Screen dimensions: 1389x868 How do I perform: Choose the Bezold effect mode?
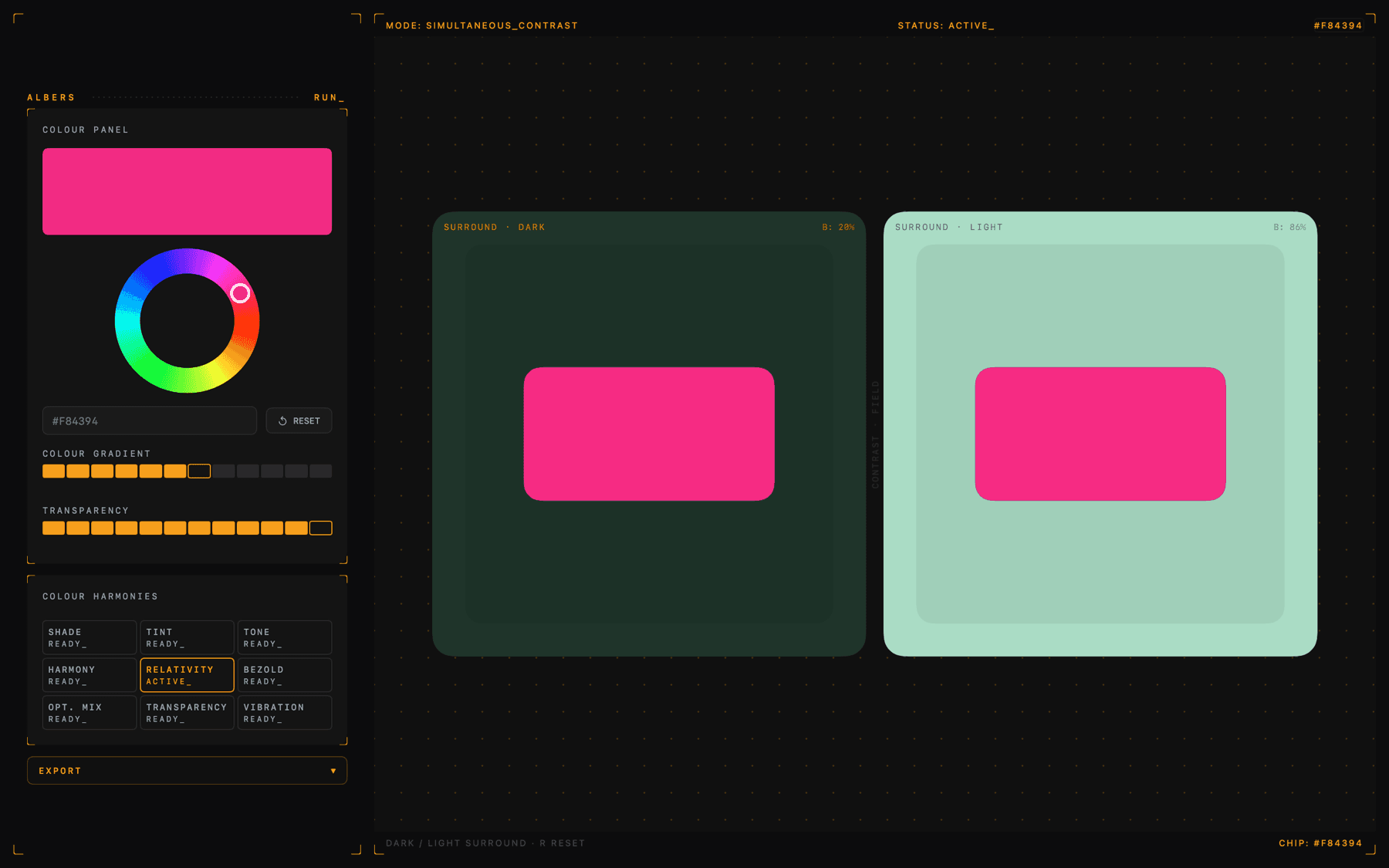click(x=284, y=675)
